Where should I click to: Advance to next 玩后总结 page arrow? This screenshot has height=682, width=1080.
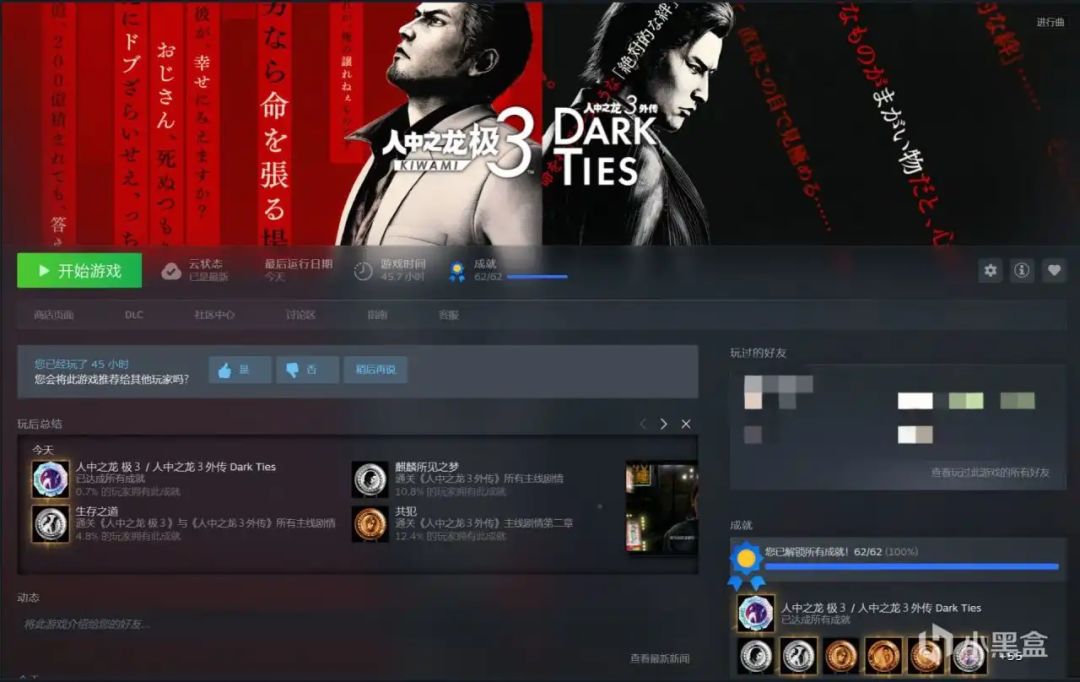[x=663, y=424]
